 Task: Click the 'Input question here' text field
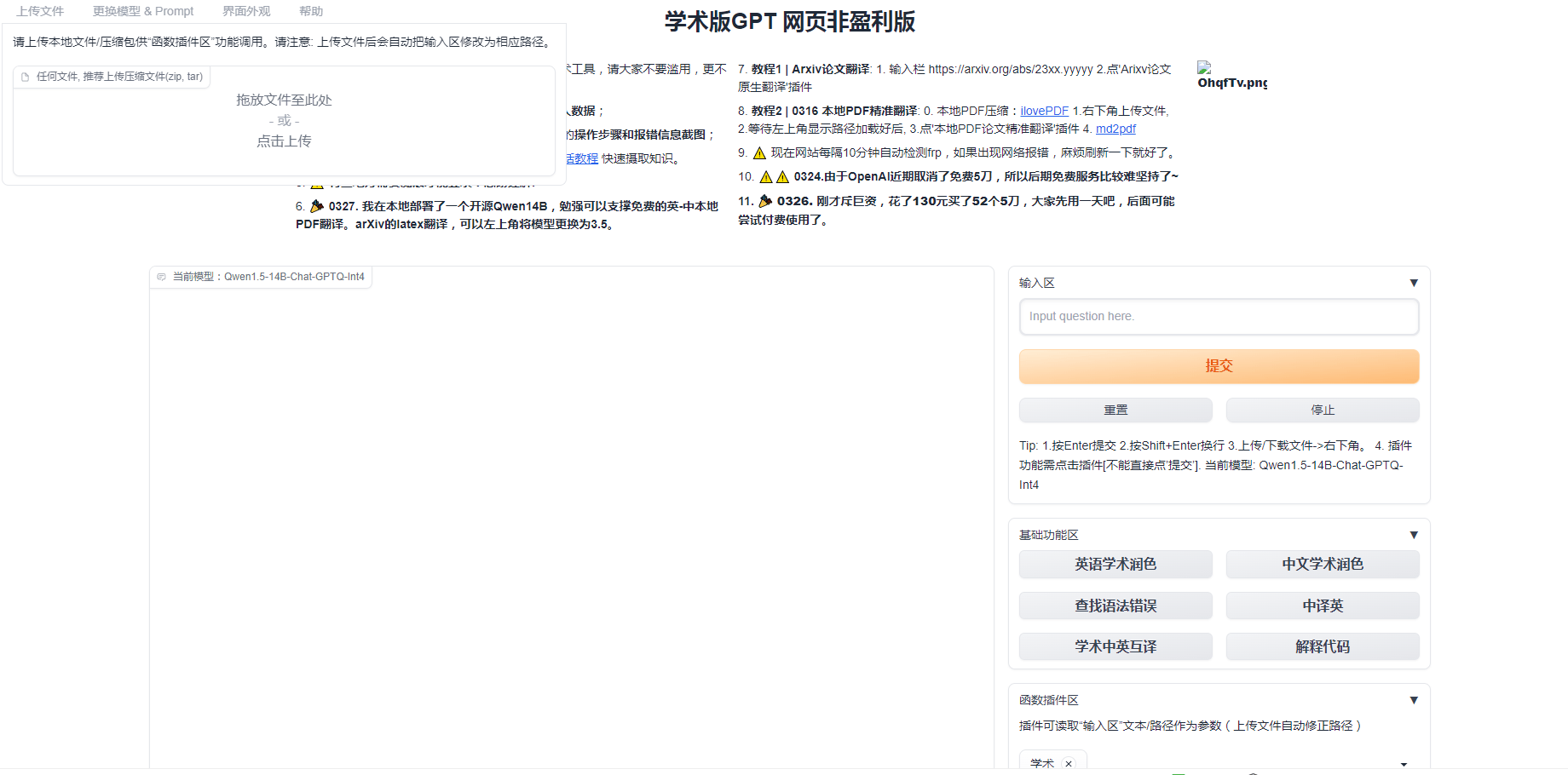1219,316
